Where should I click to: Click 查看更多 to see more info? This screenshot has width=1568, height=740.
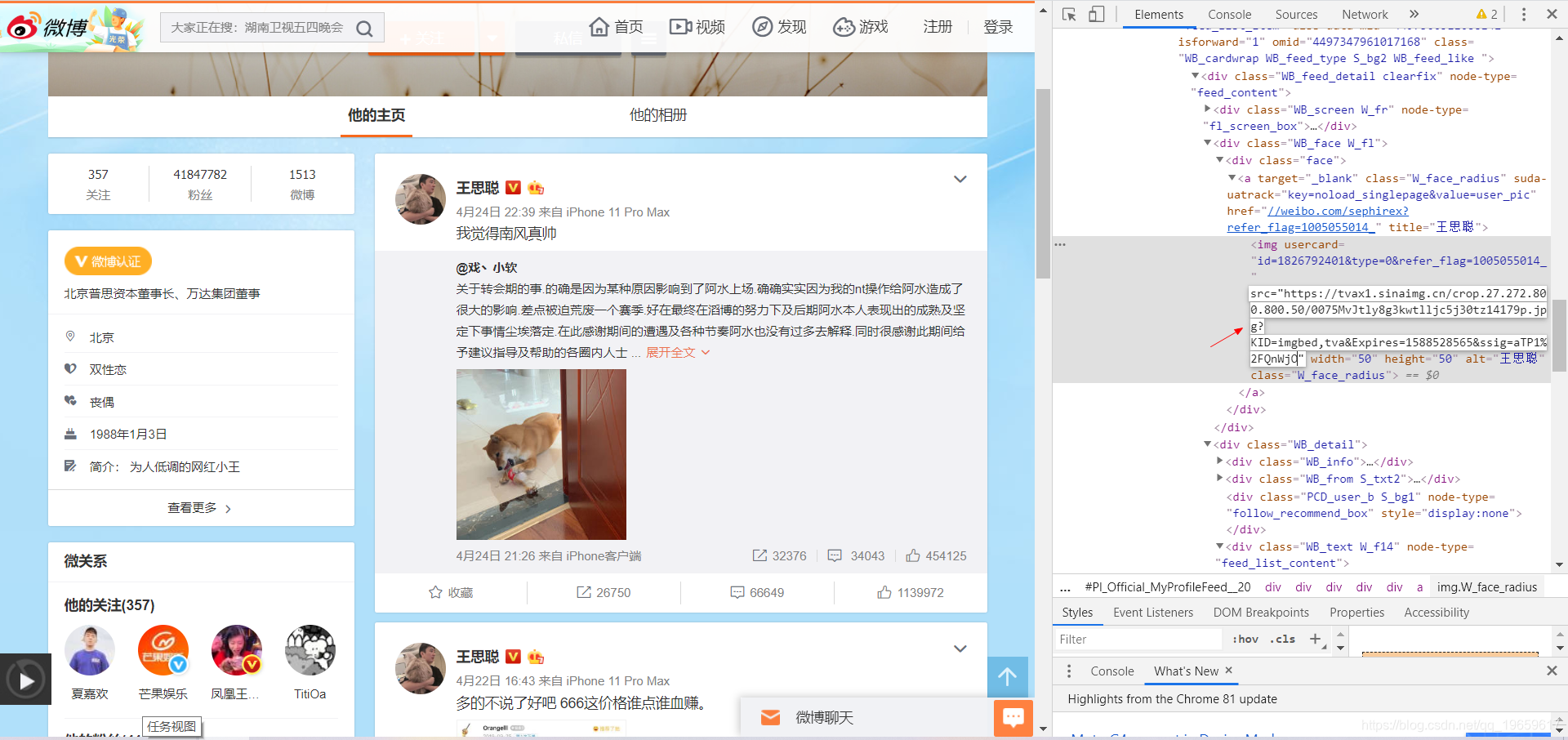tap(200, 508)
